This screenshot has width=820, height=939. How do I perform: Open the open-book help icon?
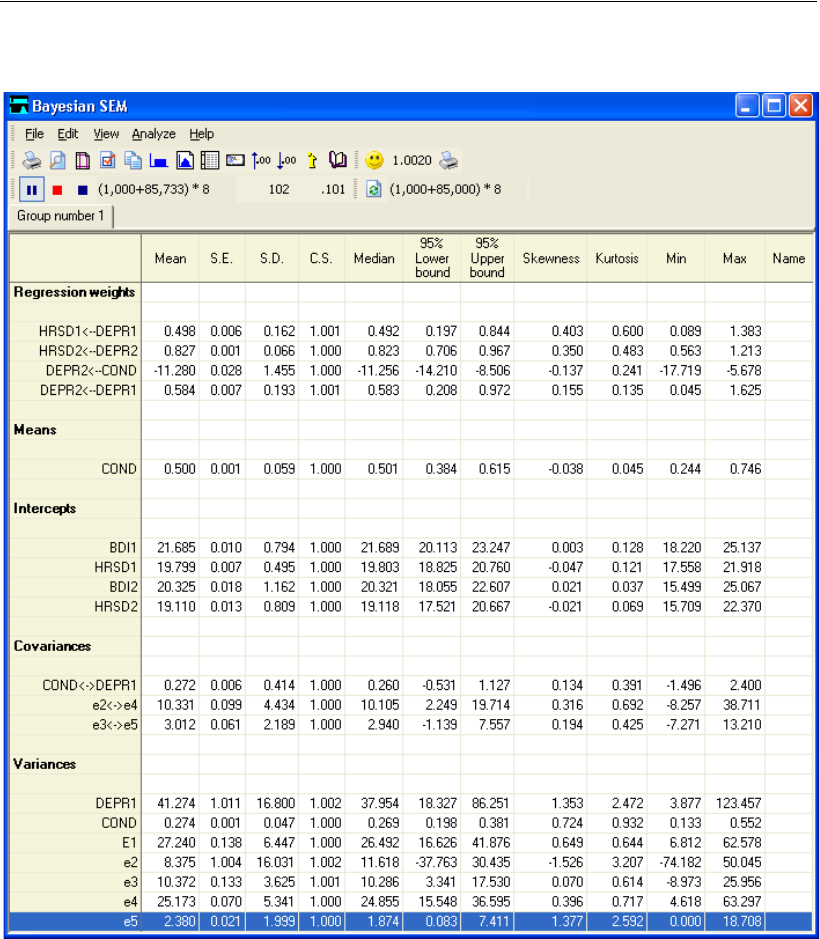click(x=337, y=160)
